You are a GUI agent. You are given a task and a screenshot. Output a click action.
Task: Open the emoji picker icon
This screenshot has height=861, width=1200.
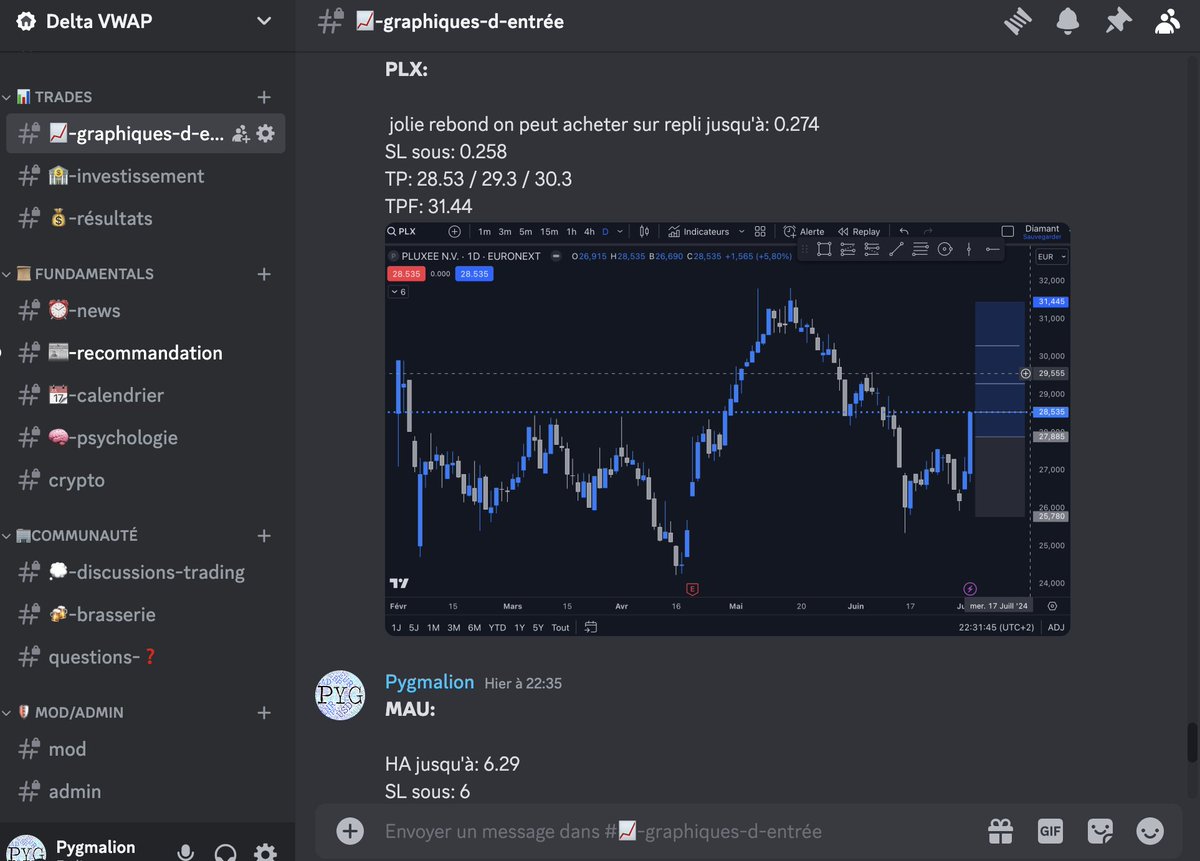point(1150,831)
